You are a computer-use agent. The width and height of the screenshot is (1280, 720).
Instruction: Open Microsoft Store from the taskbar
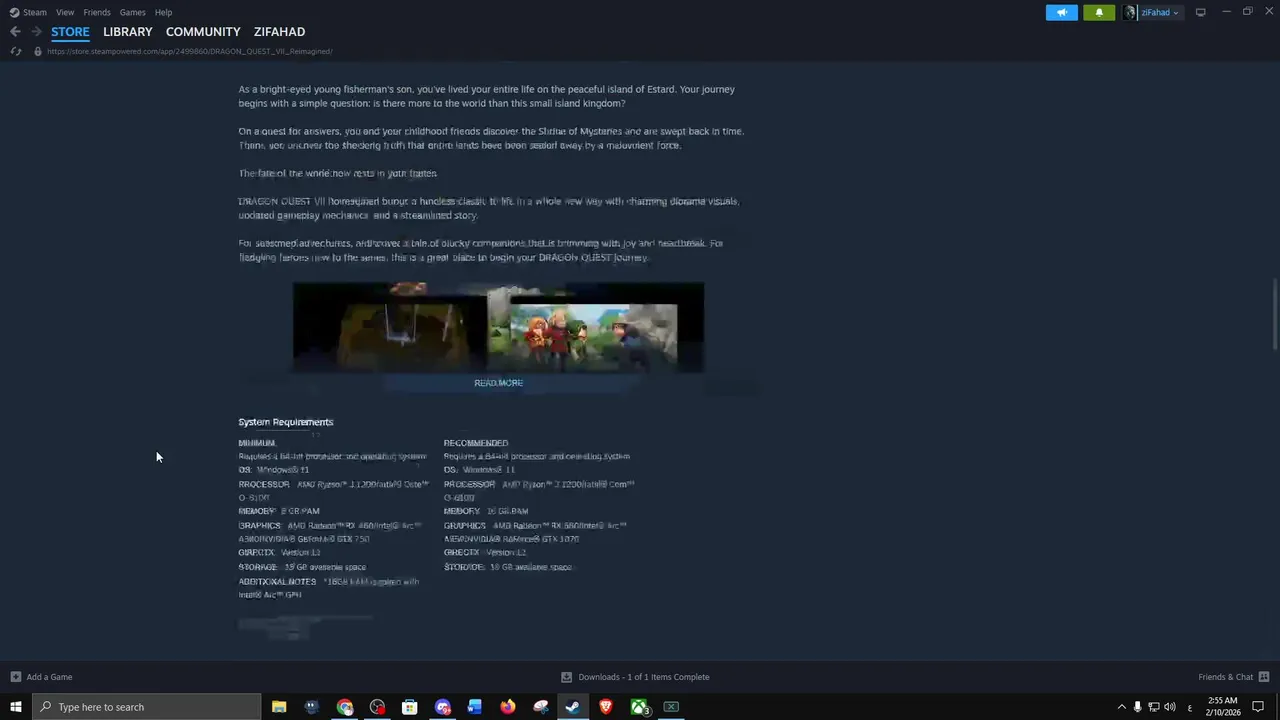point(410,707)
